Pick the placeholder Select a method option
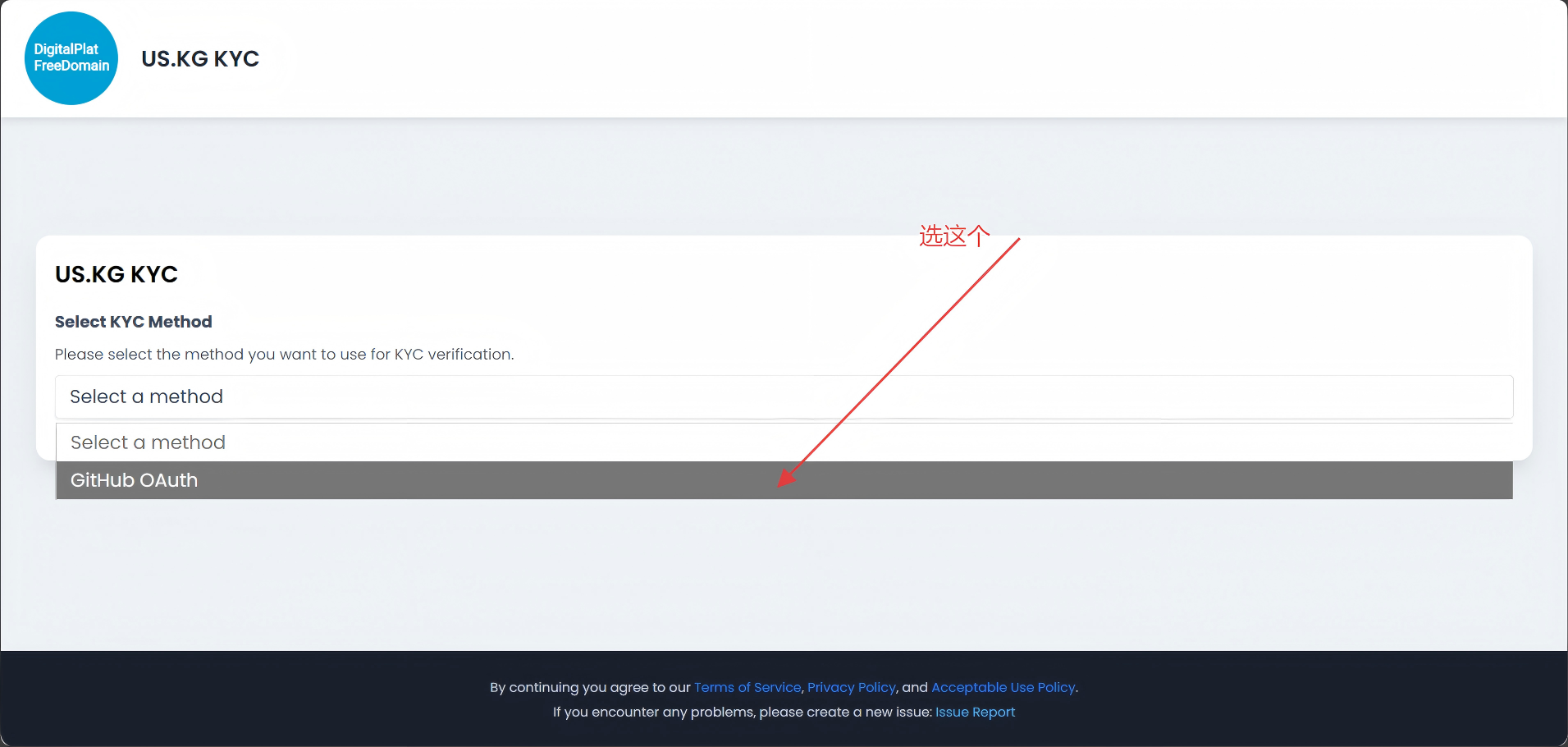The image size is (1568, 747). [x=148, y=442]
